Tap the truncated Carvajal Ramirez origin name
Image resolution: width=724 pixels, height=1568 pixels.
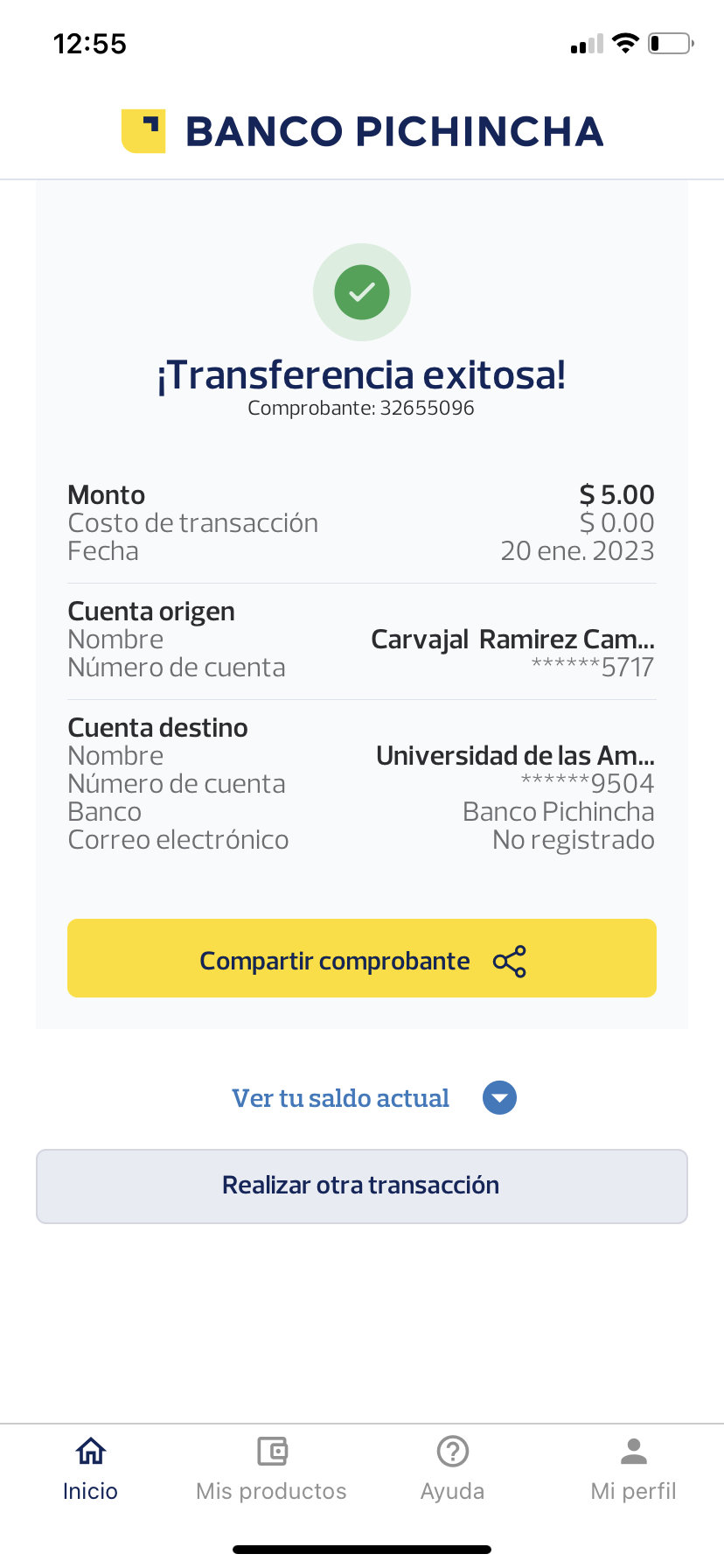(512, 640)
